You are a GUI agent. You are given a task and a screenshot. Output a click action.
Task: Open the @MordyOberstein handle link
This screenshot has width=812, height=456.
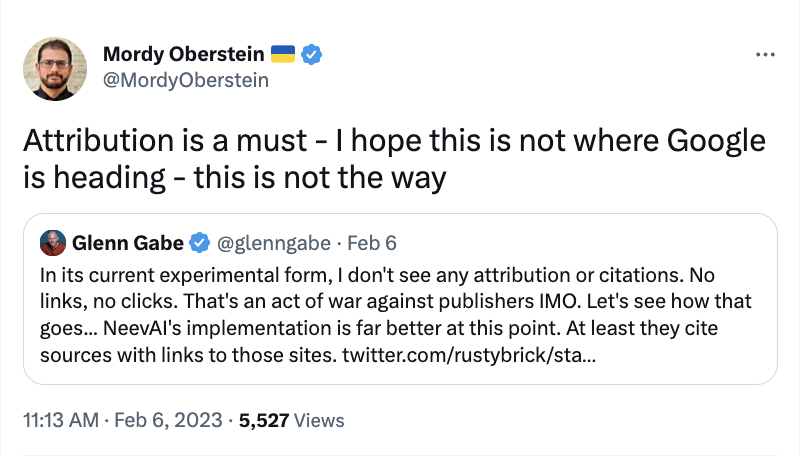tap(186, 80)
